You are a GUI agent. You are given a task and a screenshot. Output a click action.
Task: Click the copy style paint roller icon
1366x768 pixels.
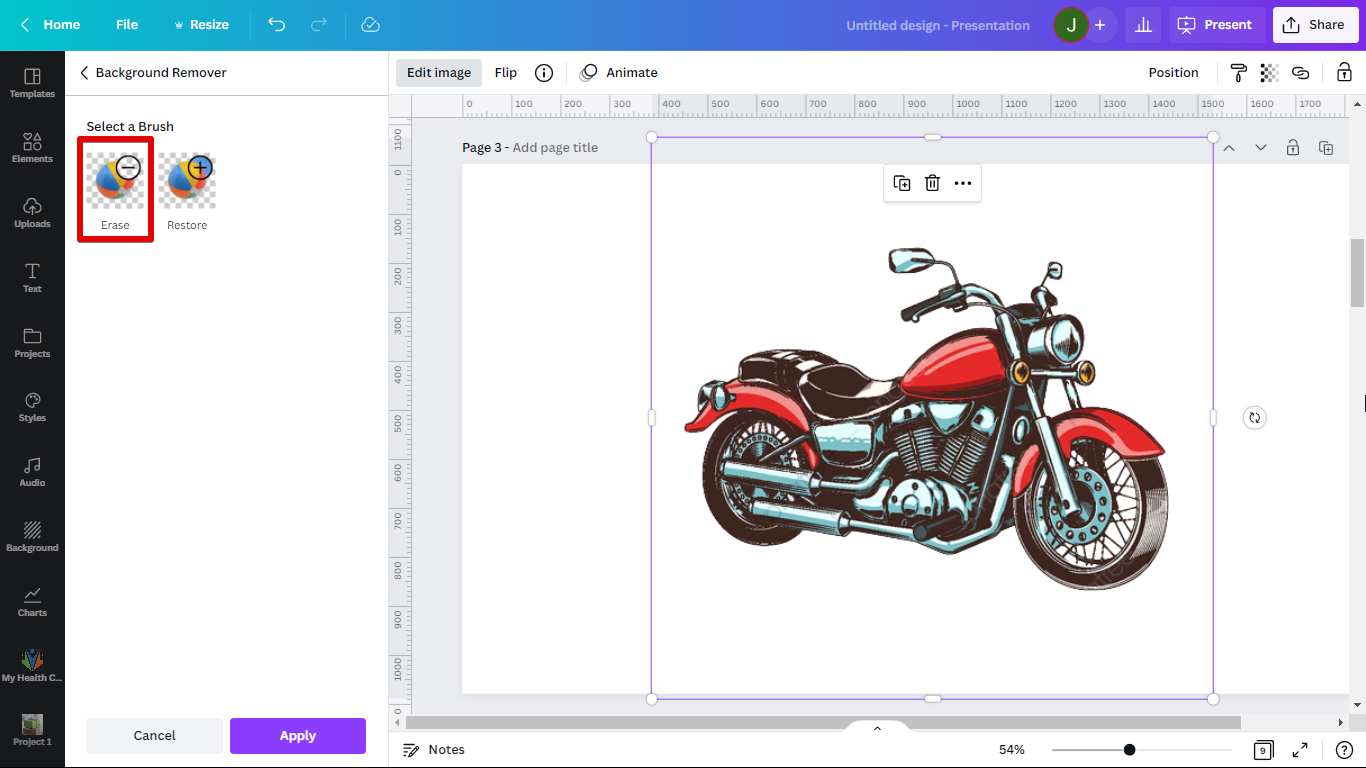click(x=1238, y=73)
